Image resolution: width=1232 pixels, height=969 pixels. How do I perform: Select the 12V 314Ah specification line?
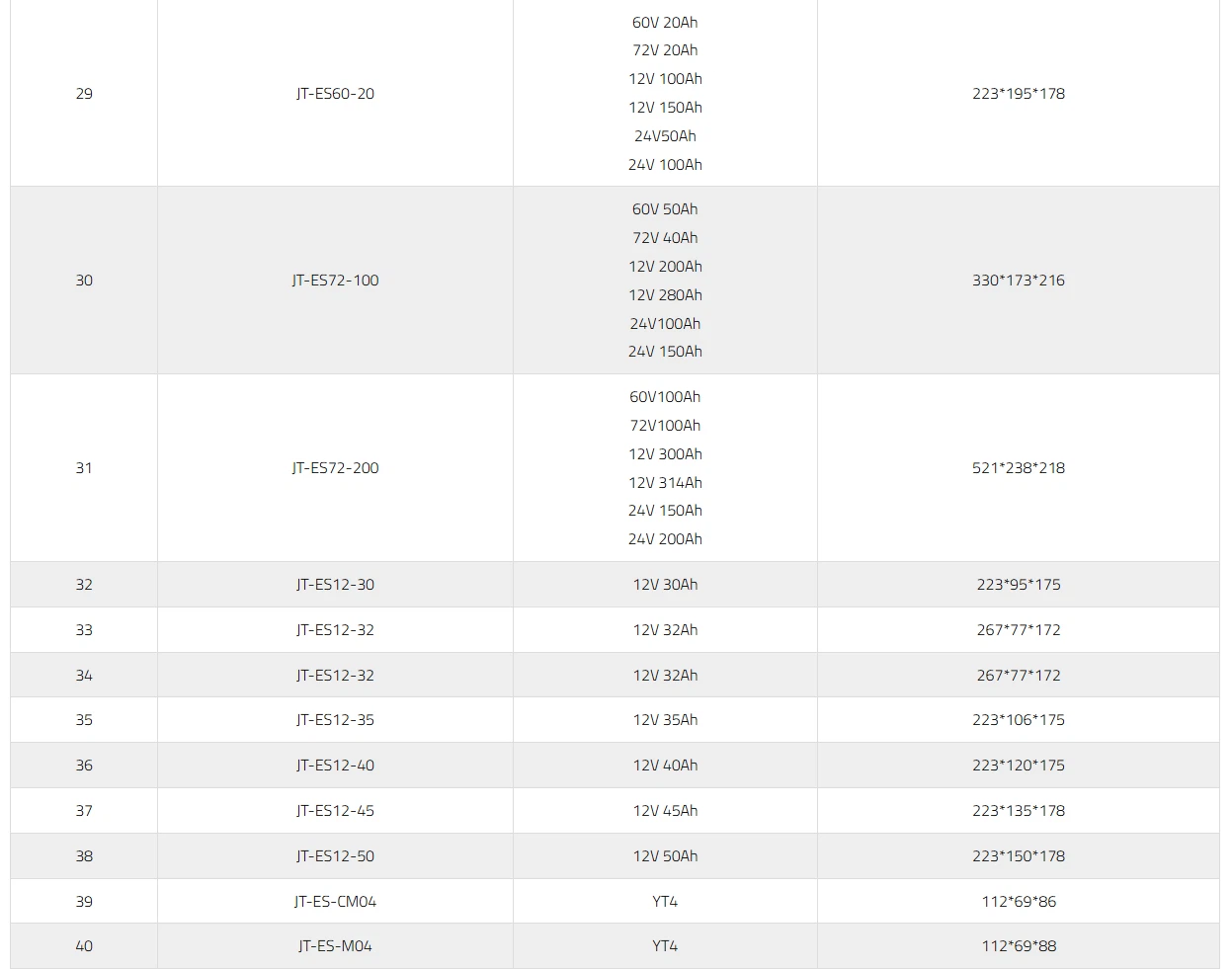[665, 483]
